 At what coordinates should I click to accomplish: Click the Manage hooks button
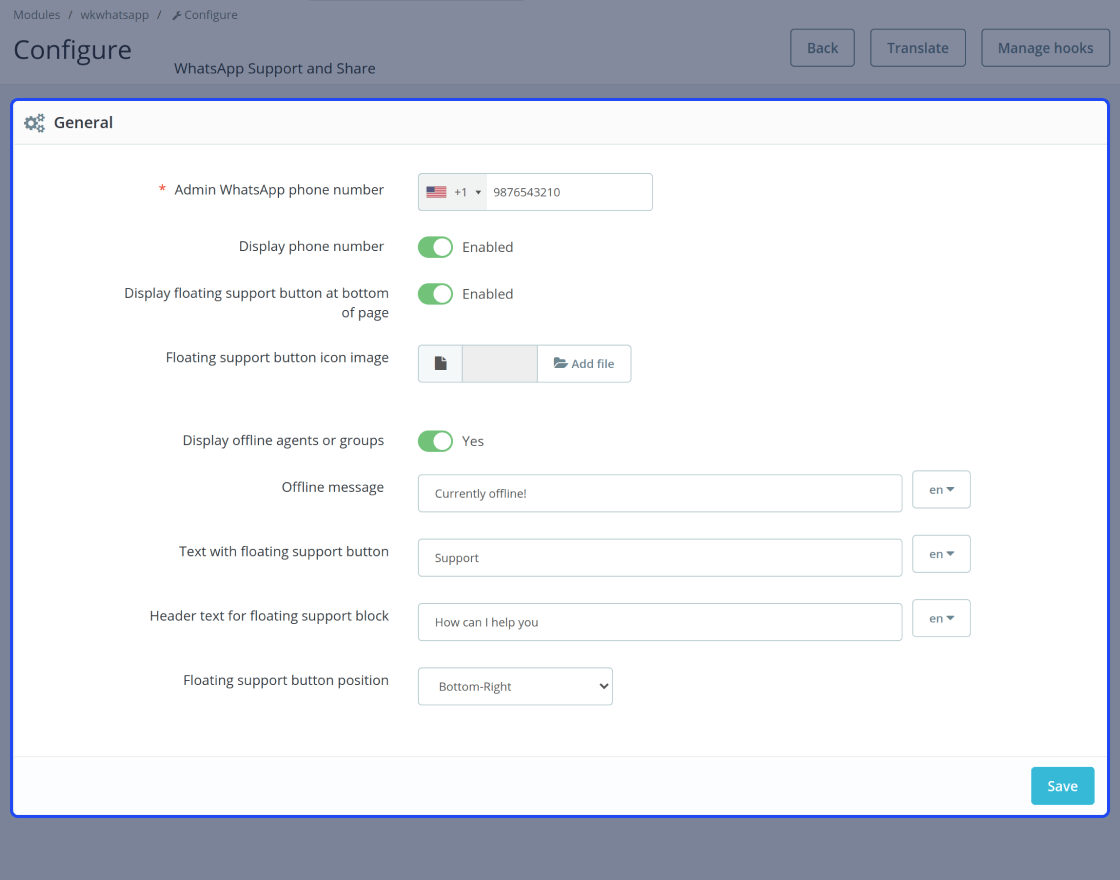(1045, 48)
